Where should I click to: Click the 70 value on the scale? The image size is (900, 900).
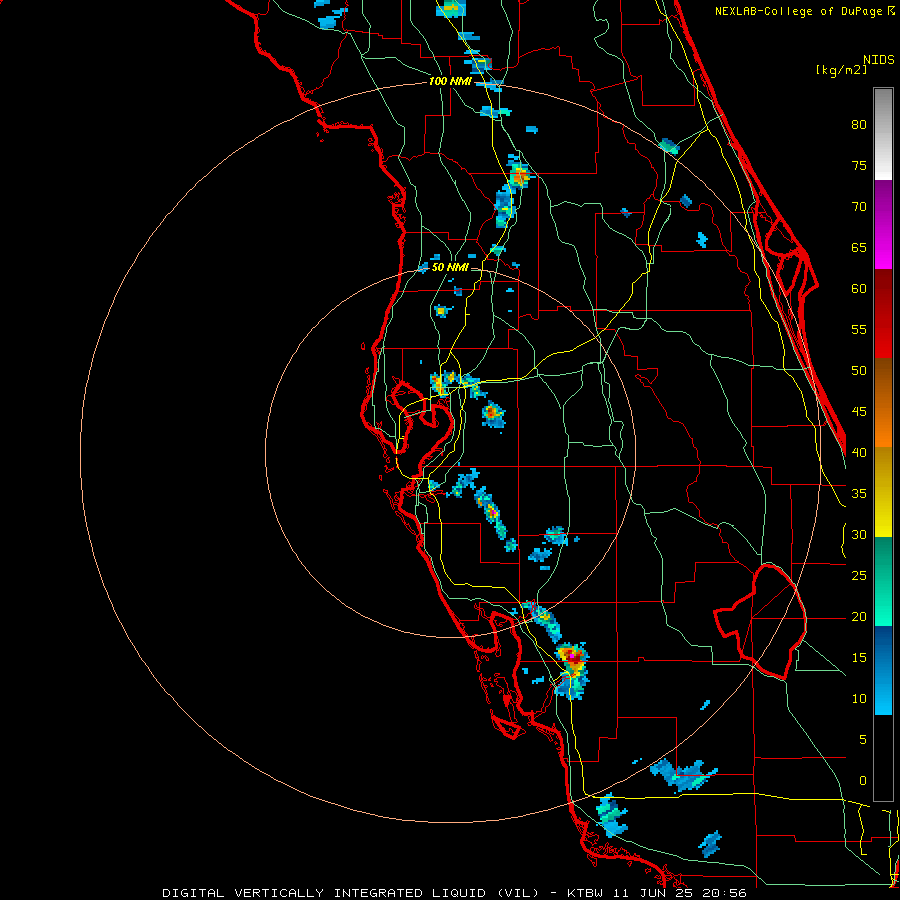pyautogui.click(x=859, y=207)
